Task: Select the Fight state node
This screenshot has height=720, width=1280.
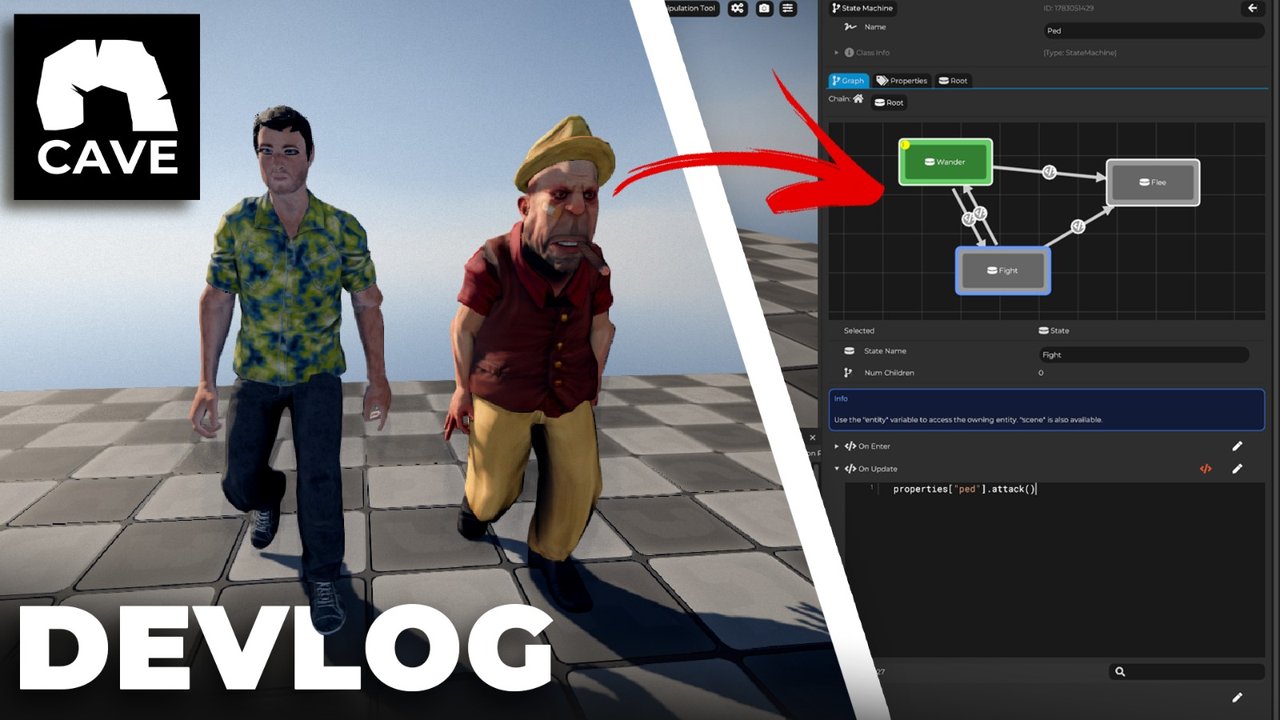Action: click(x=1002, y=270)
